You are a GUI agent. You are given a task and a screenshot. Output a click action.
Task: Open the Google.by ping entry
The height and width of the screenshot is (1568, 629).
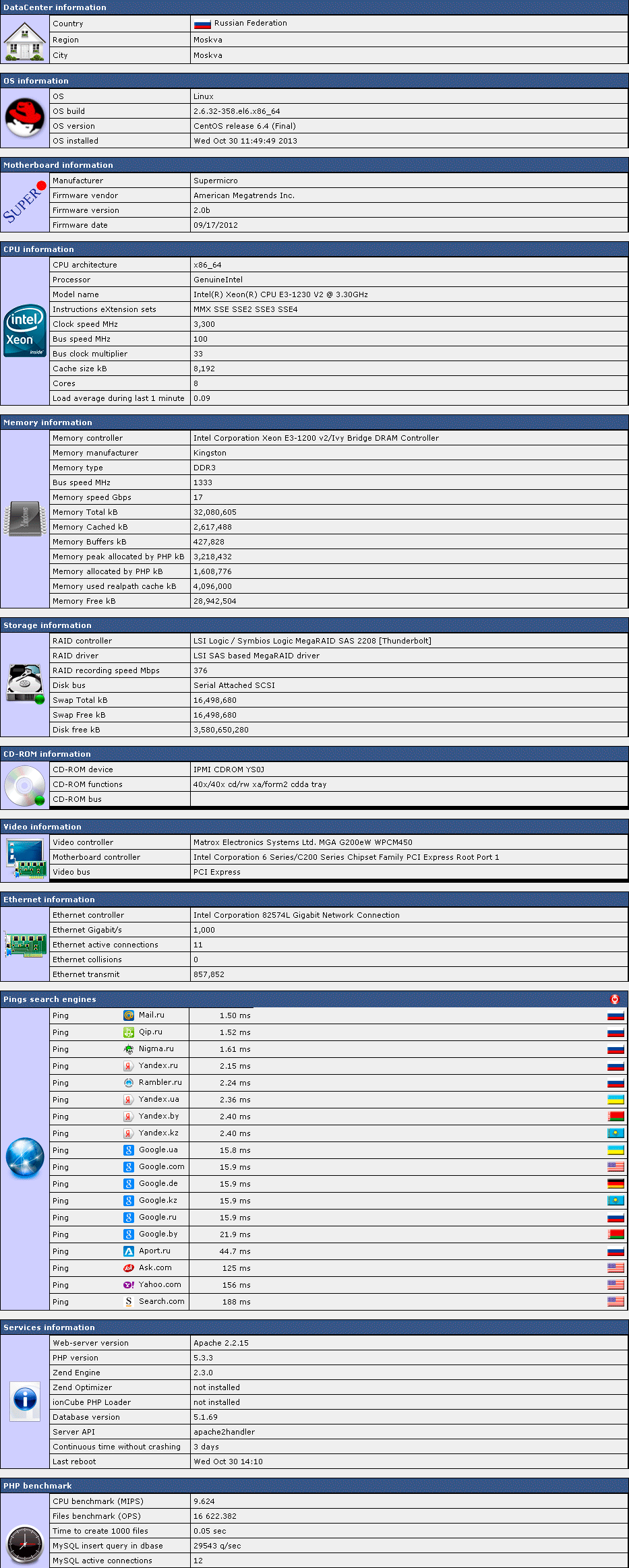[158, 1234]
